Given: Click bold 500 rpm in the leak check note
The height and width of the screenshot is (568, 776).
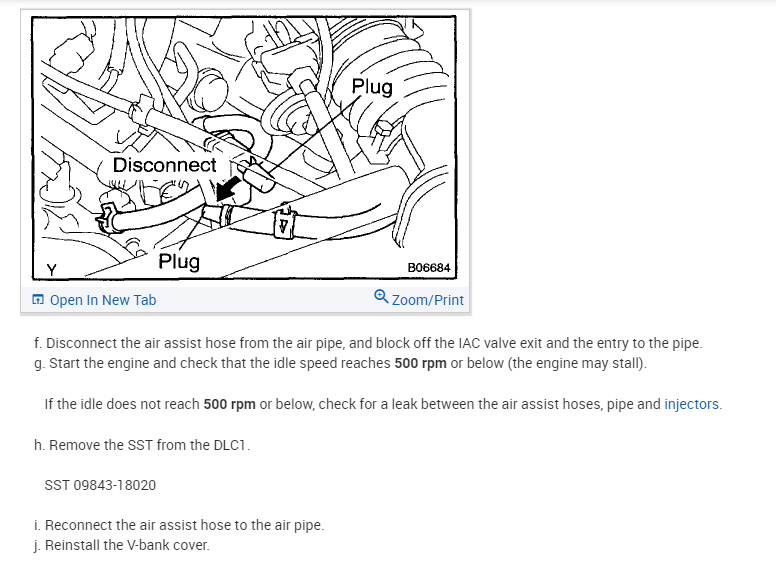Looking at the screenshot, I should pos(230,404).
